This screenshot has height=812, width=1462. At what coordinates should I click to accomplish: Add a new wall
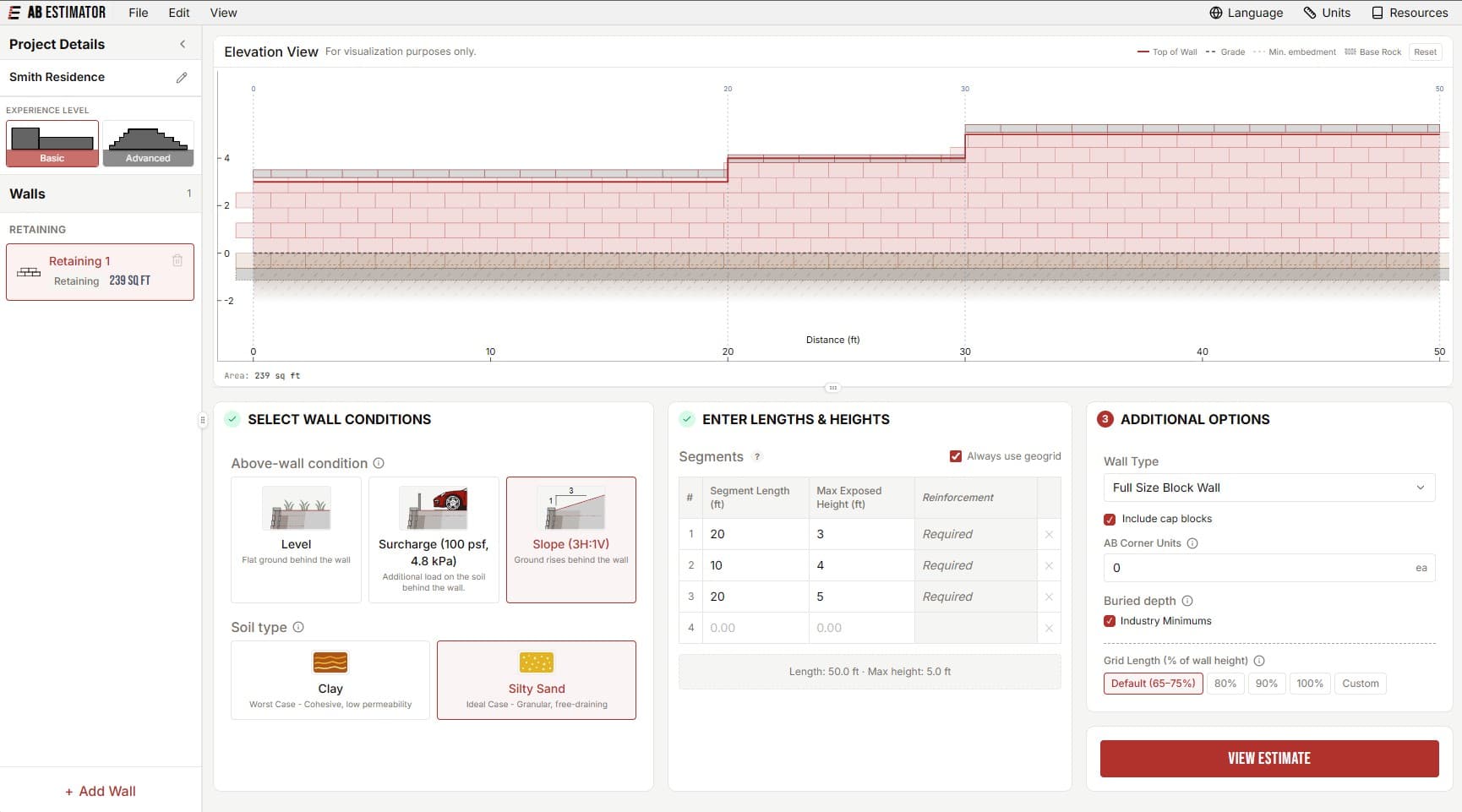100,791
